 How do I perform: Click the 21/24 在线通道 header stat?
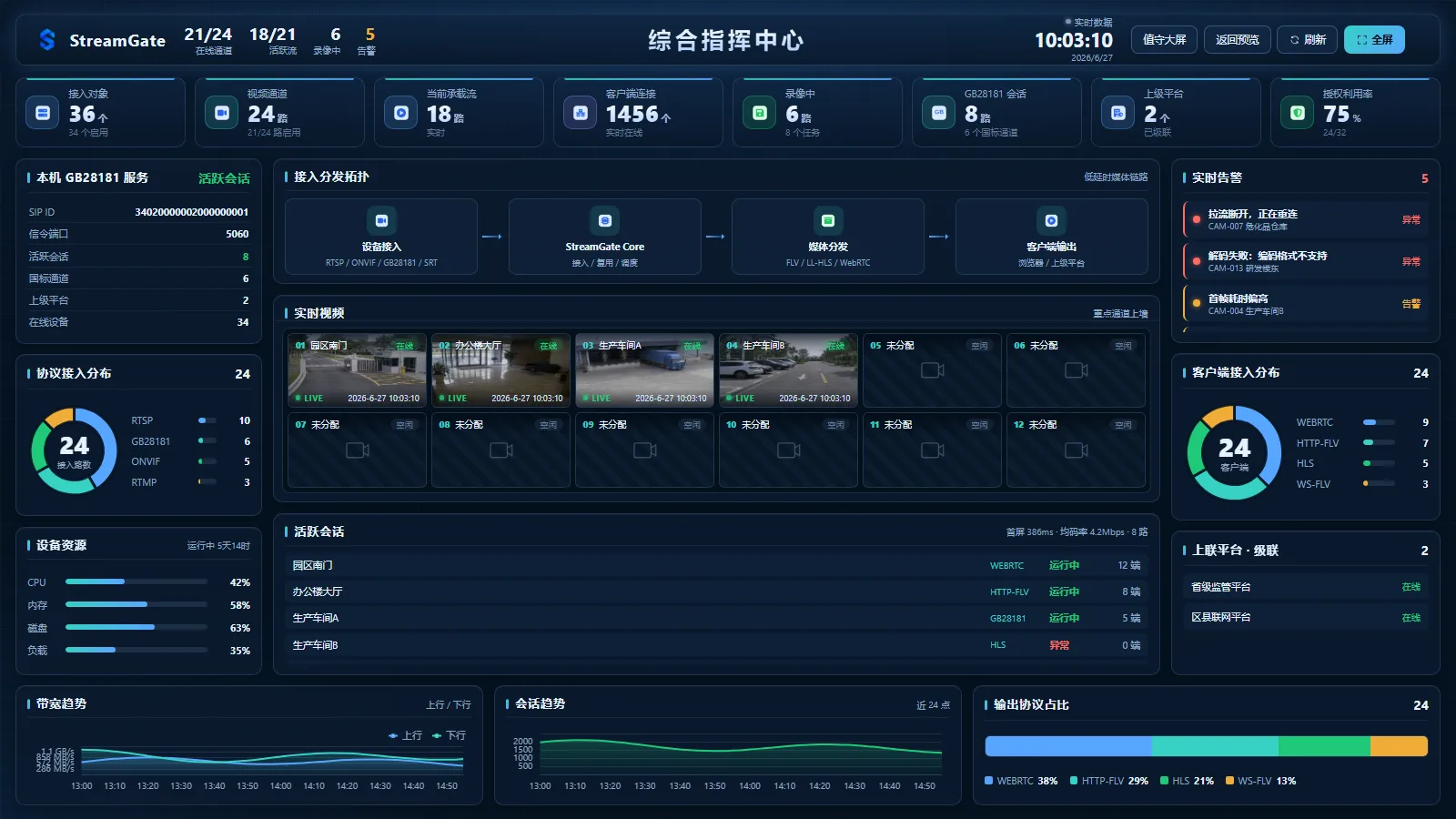[210, 40]
